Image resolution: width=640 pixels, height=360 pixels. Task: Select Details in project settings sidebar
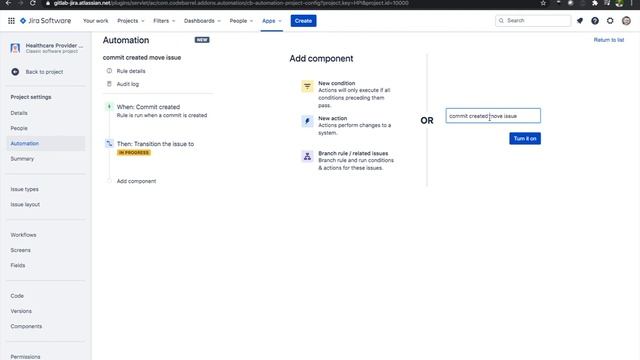tap(19, 113)
